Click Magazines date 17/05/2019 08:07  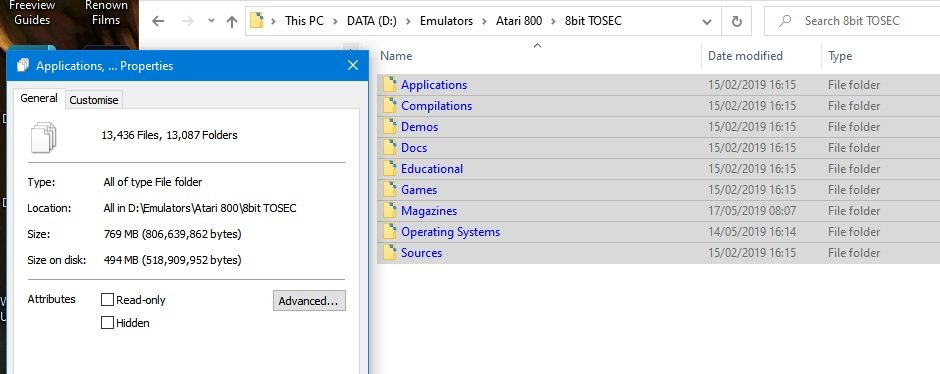click(752, 210)
